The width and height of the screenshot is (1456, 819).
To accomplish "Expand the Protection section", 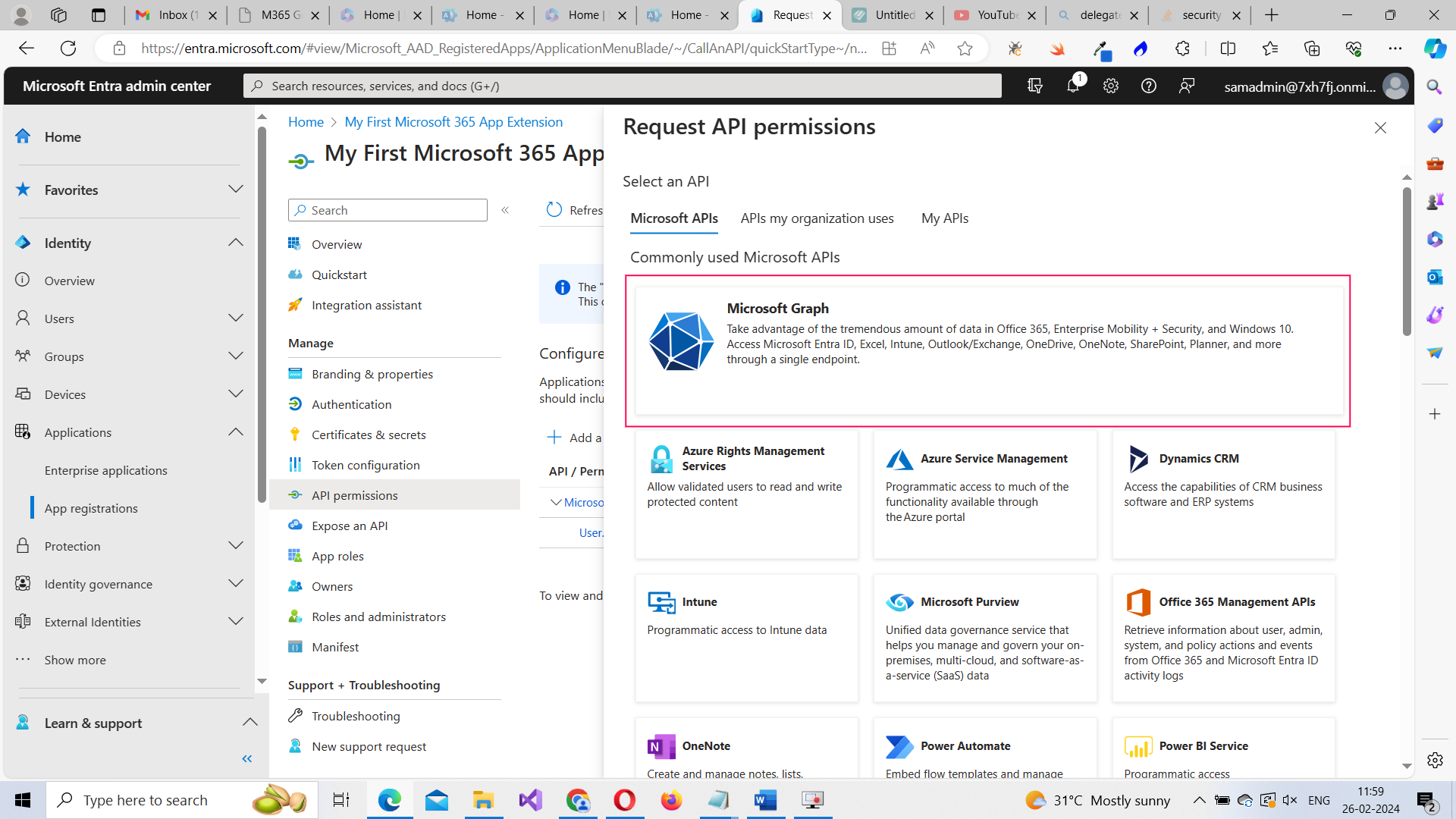I will click(x=235, y=545).
